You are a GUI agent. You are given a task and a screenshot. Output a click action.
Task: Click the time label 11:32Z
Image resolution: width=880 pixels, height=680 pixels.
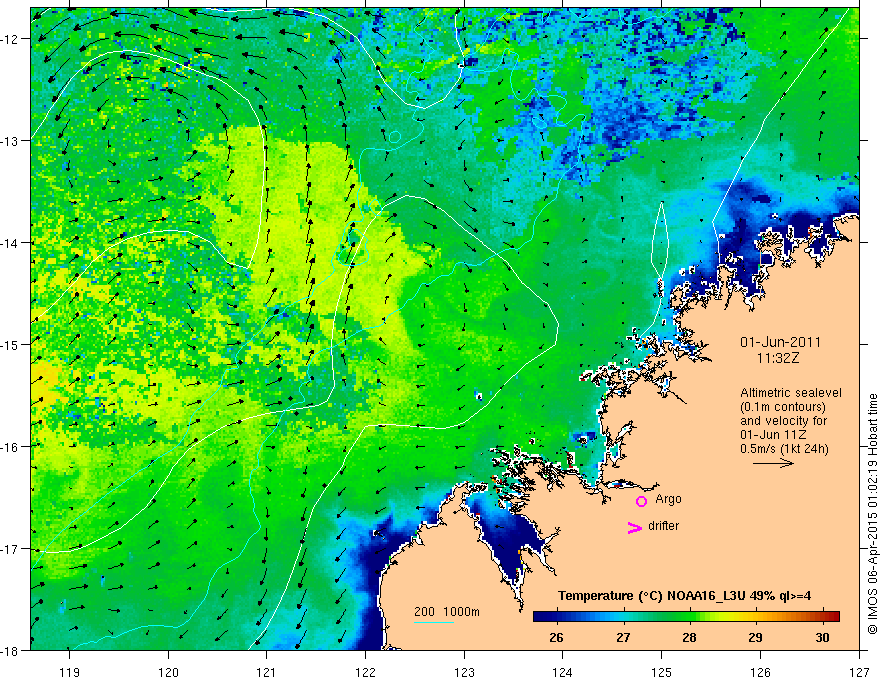pyautogui.click(x=777, y=358)
